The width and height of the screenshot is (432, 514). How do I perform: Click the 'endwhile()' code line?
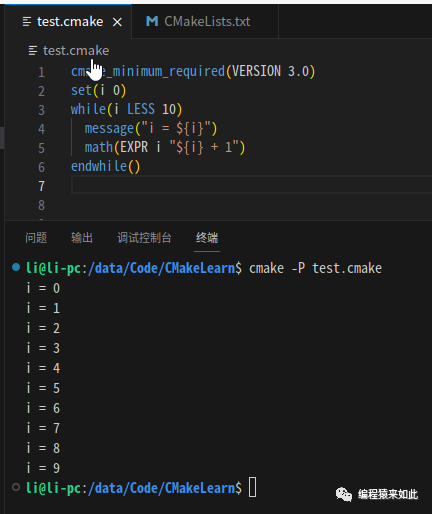click(x=105, y=167)
